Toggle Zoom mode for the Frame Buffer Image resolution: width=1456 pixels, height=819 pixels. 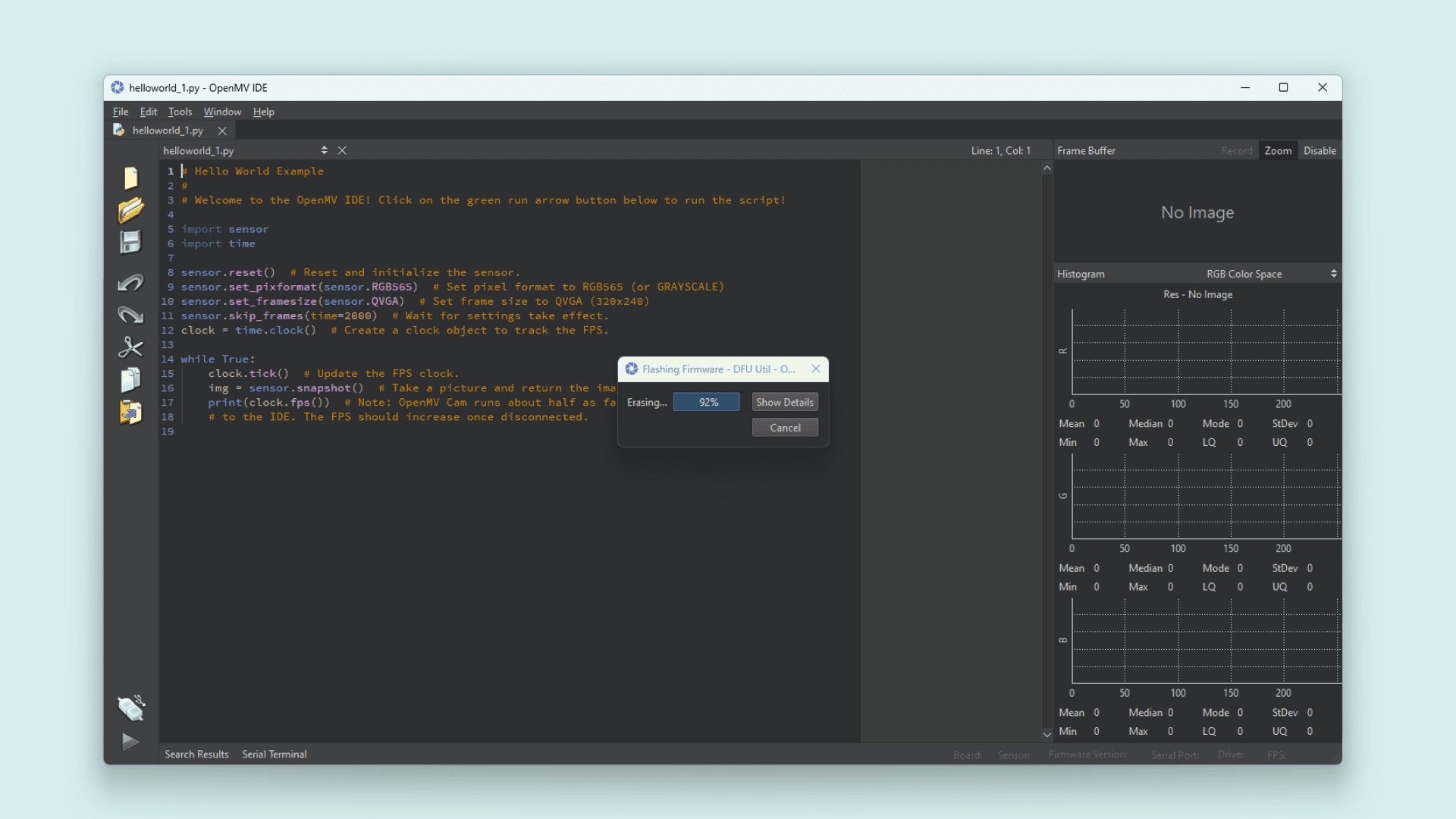pos(1278,150)
